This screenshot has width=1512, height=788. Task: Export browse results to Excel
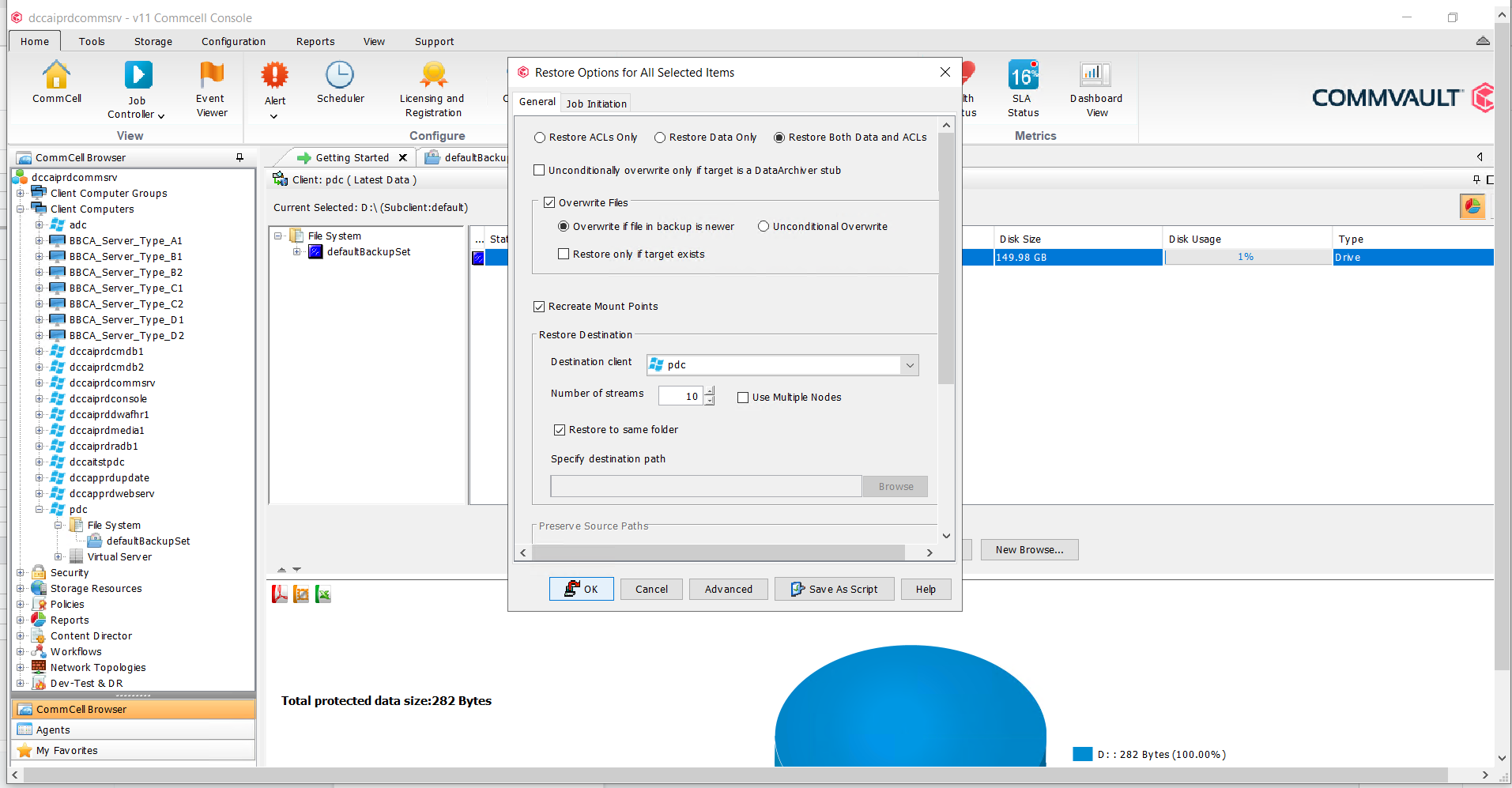click(323, 594)
